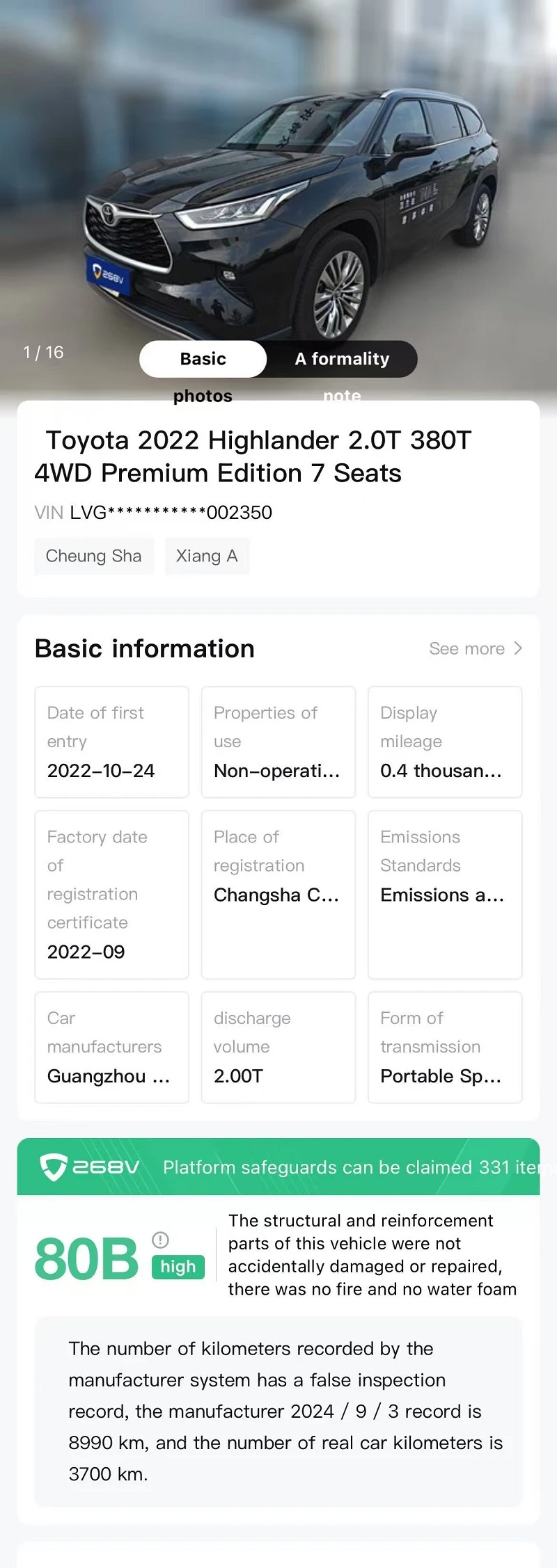Tap the structural and reinforcement parts description

(x=372, y=1255)
